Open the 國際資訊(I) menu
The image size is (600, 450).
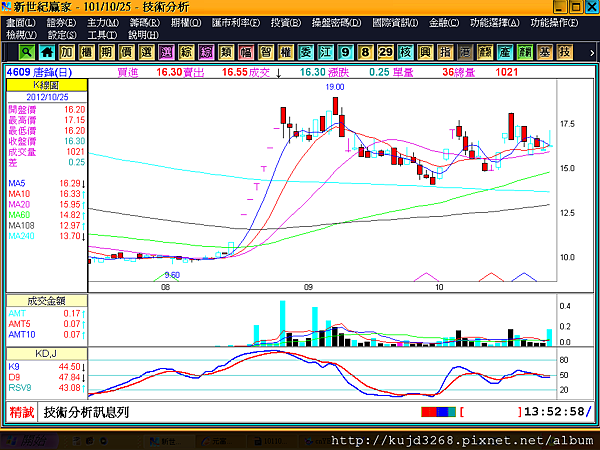[395, 23]
